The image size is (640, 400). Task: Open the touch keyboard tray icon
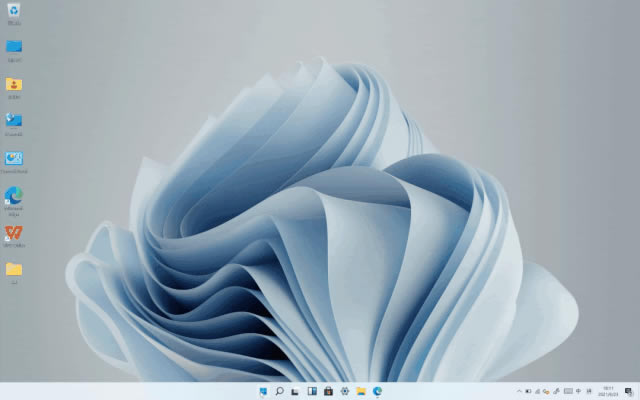coord(568,391)
